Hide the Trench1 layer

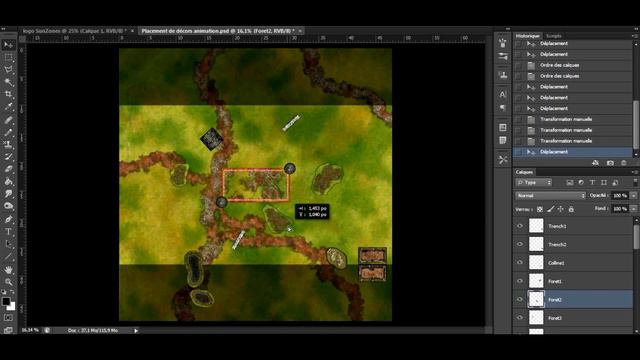(520, 226)
